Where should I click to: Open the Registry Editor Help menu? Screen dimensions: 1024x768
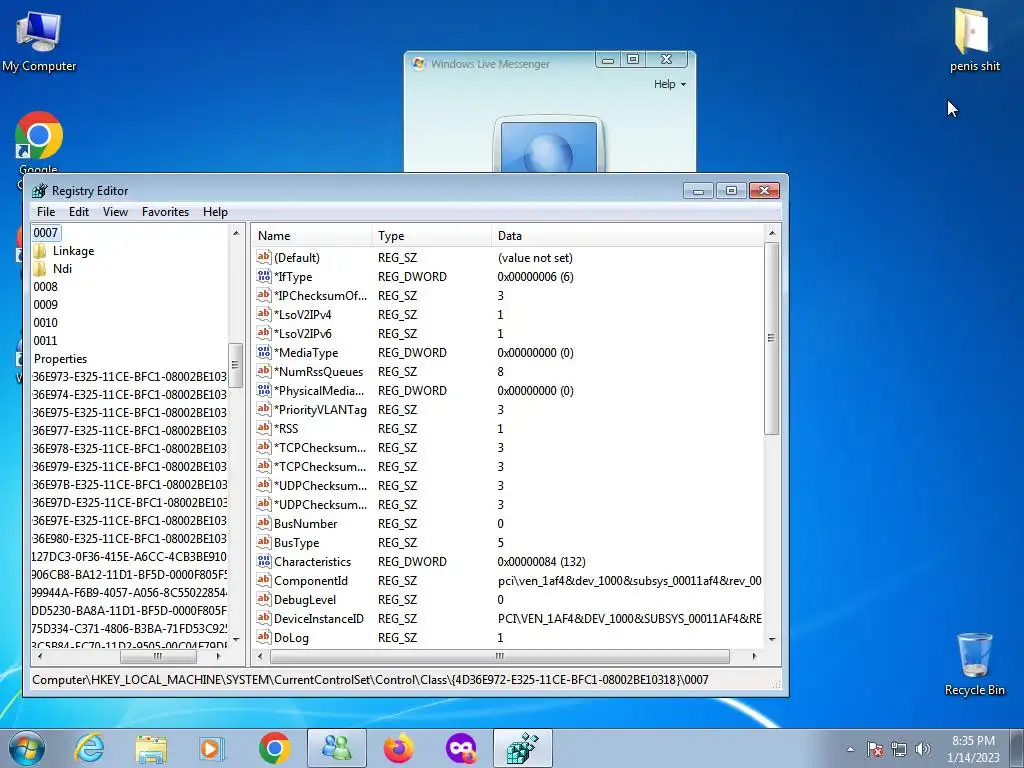click(215, 212)
